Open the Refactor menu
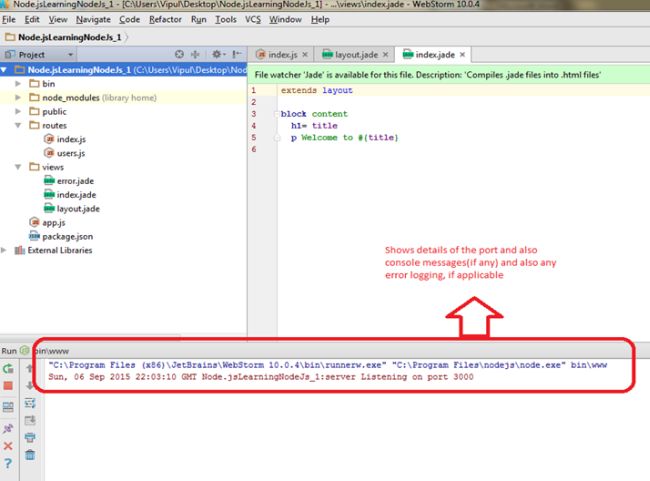650x481 pixels. [165, 19]
